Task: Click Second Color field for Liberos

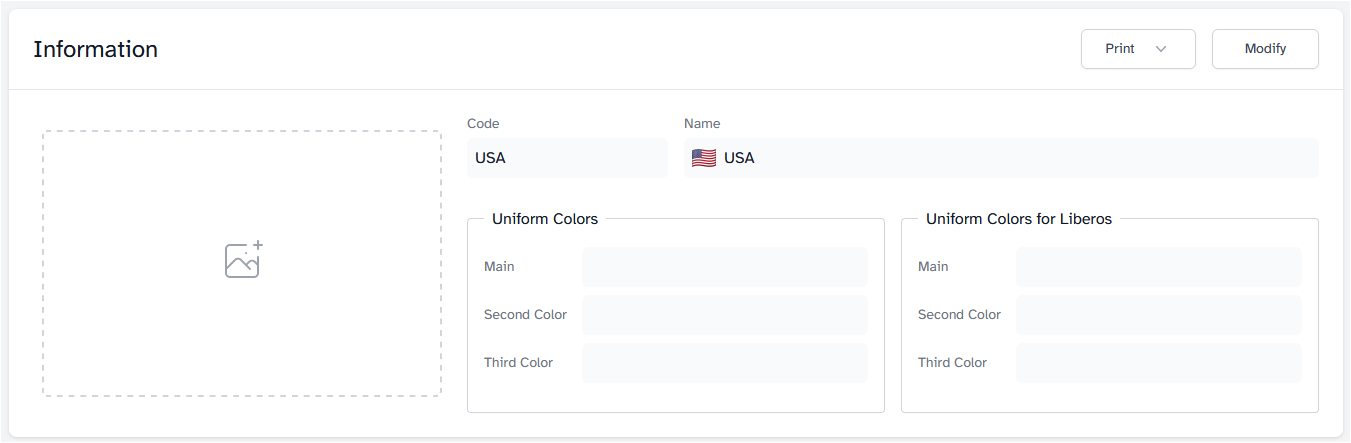Action: click(1158, 315)
